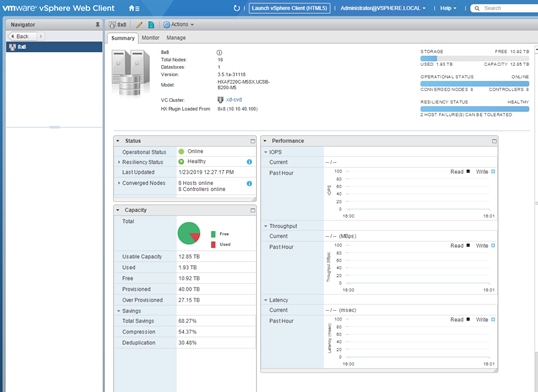Select the 8x8 item in Navigator
Viewport: 538px width, 392px height.
click(54, 47)
